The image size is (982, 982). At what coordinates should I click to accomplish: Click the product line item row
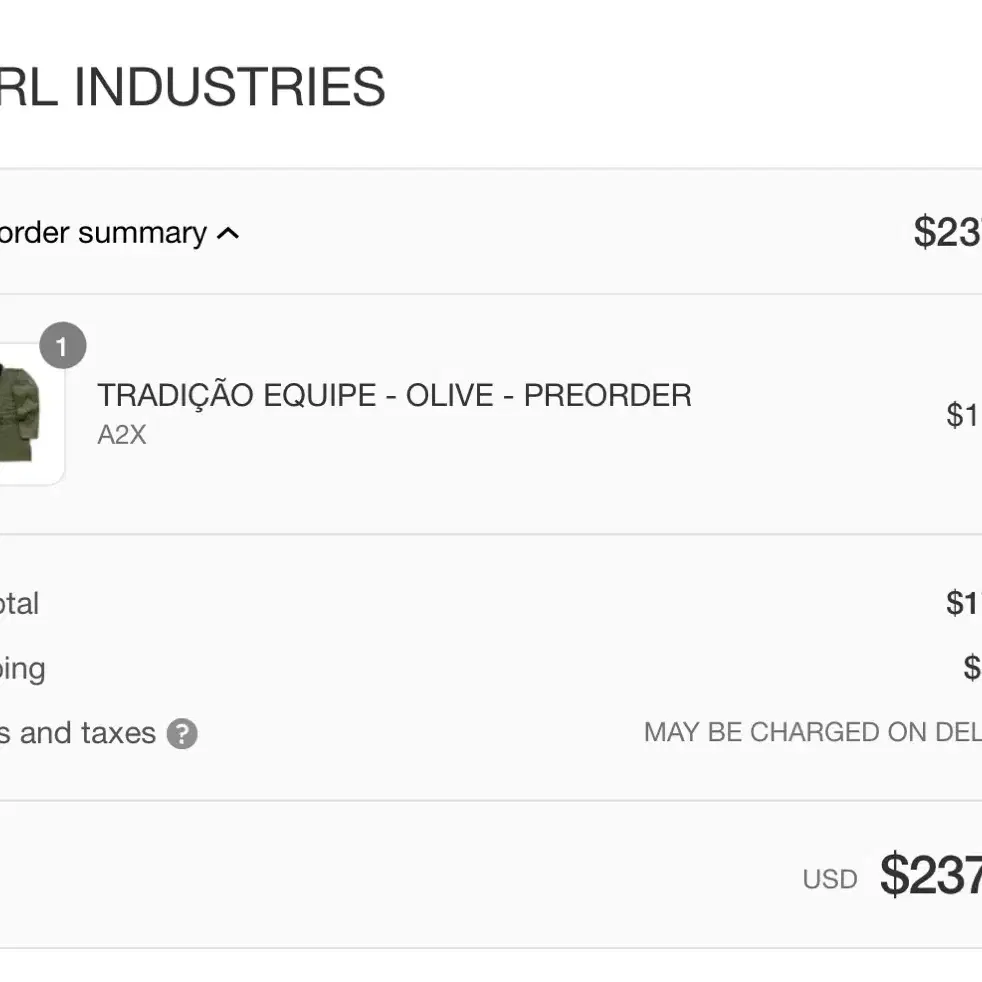(x=491, y=414)
